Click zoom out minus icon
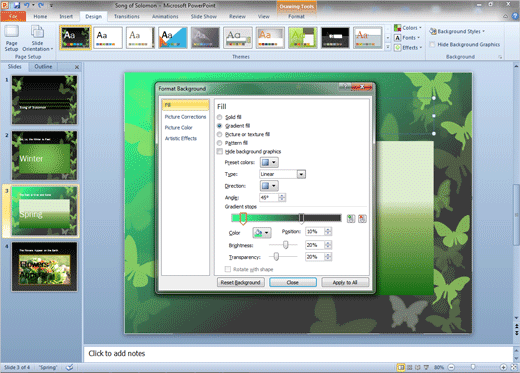 pyautogui.click(x=451, y=367)
